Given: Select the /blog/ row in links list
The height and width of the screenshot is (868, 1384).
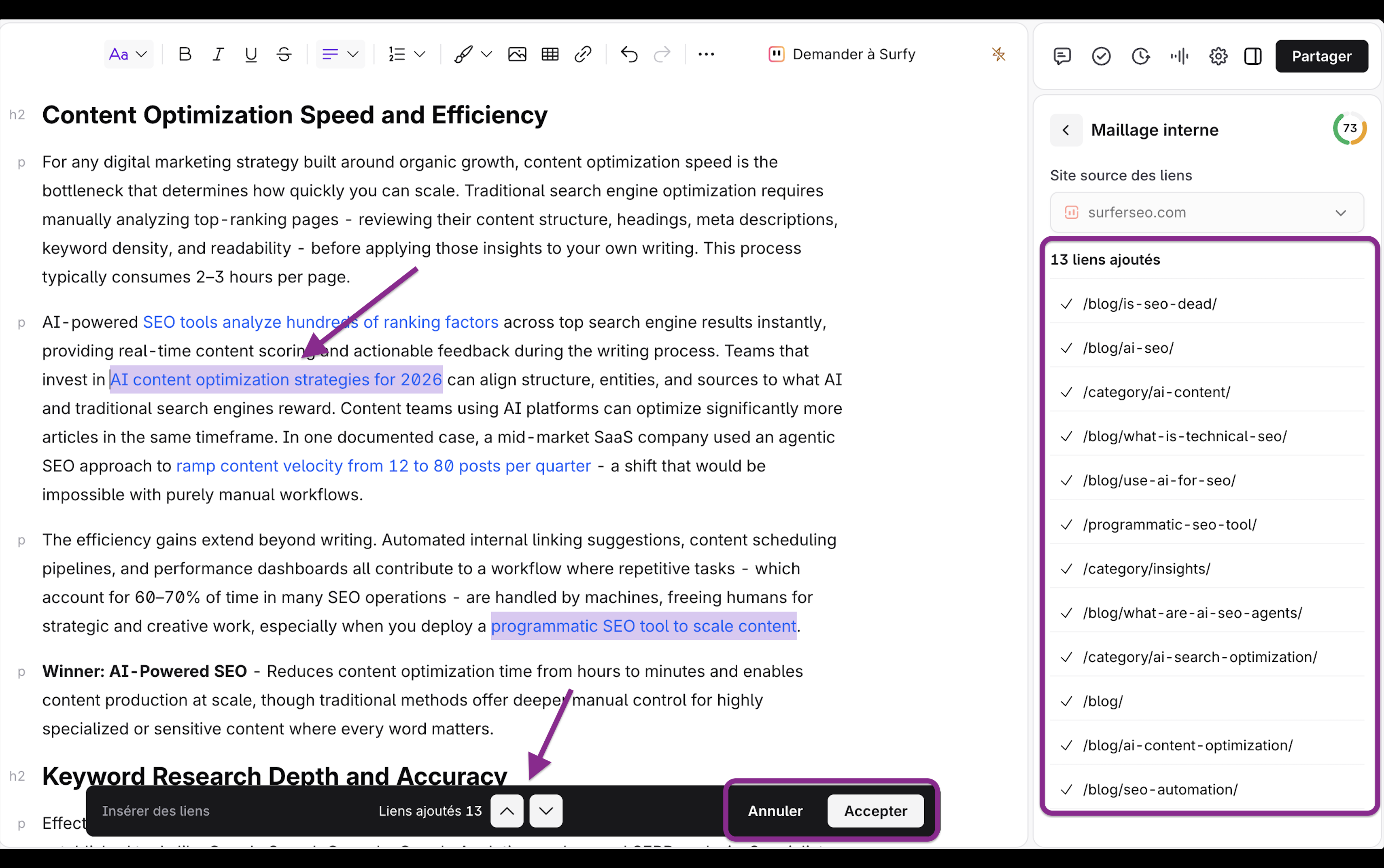Looking at the screenshot, I should [x=1207, y=701].
